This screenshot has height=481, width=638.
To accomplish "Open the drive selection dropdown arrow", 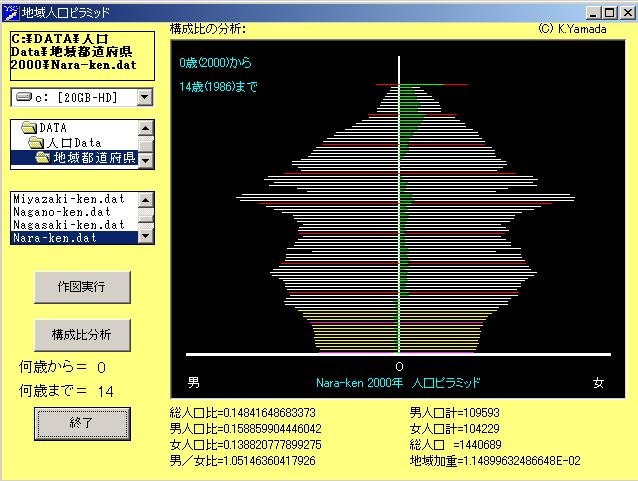I will point(145,97).
